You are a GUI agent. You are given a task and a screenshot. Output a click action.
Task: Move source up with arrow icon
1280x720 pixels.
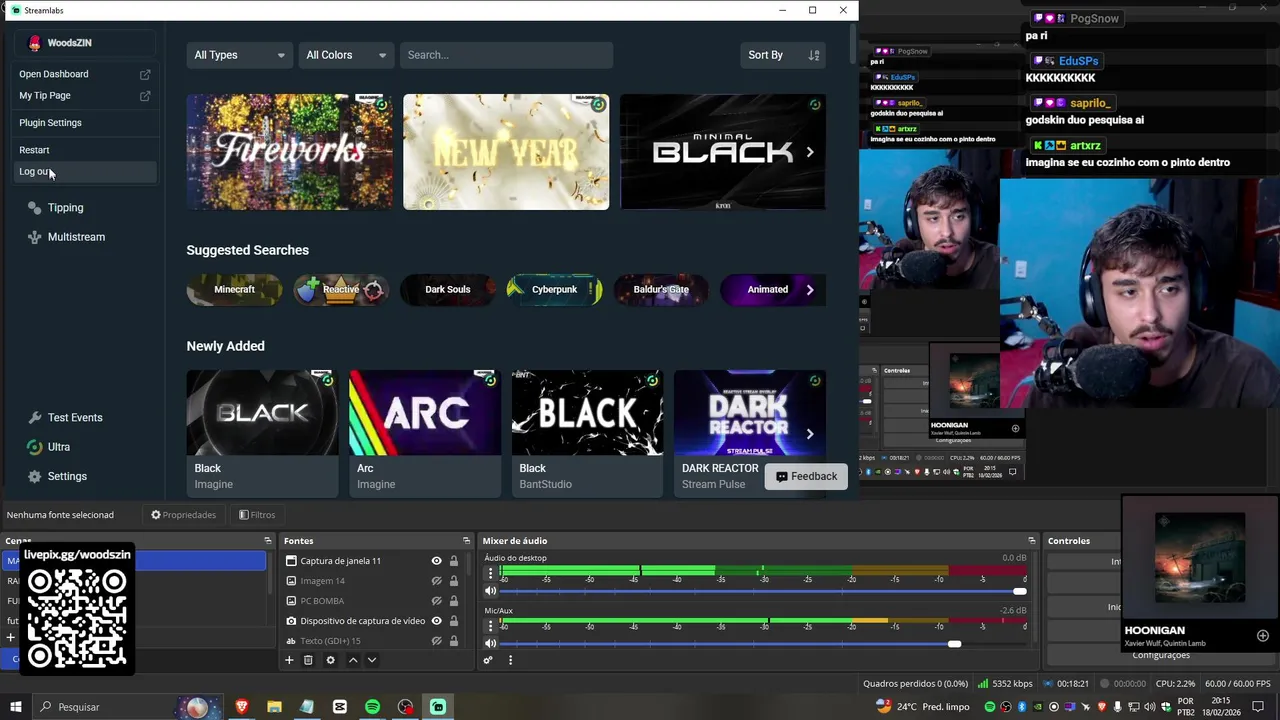[353, 660]
